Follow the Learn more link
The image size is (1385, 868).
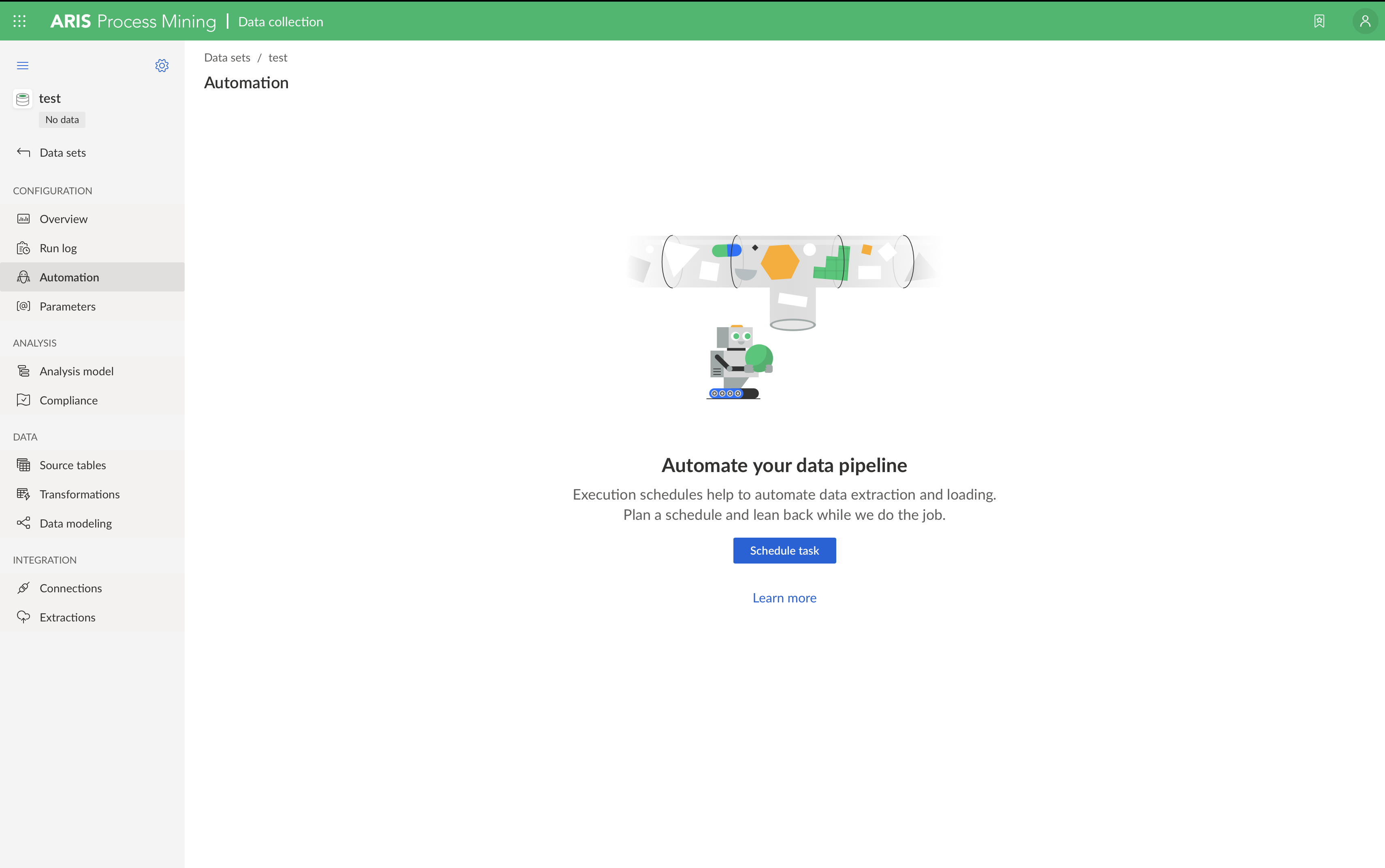[784, 598]
